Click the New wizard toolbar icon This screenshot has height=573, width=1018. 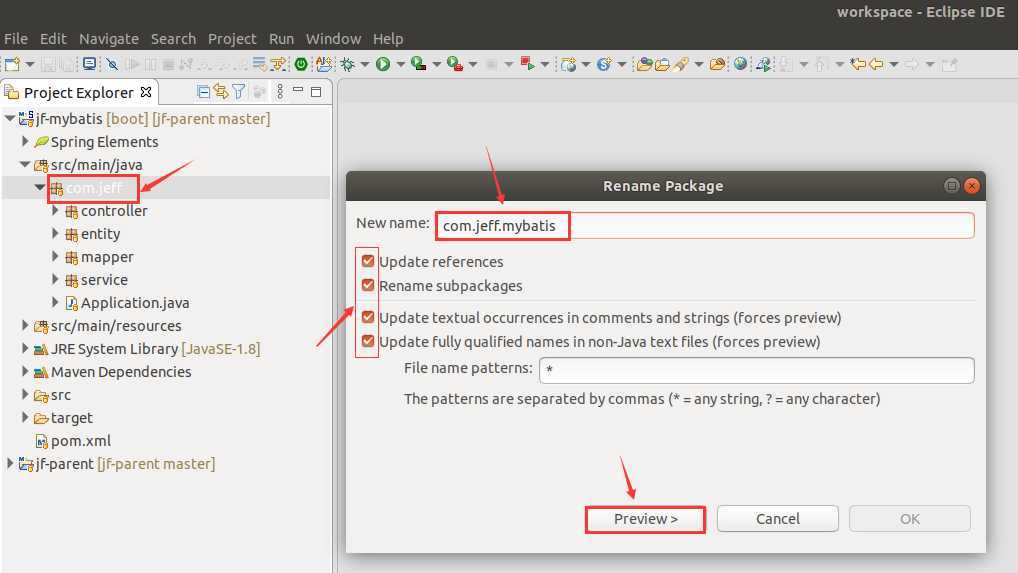[x=12, y=64]
